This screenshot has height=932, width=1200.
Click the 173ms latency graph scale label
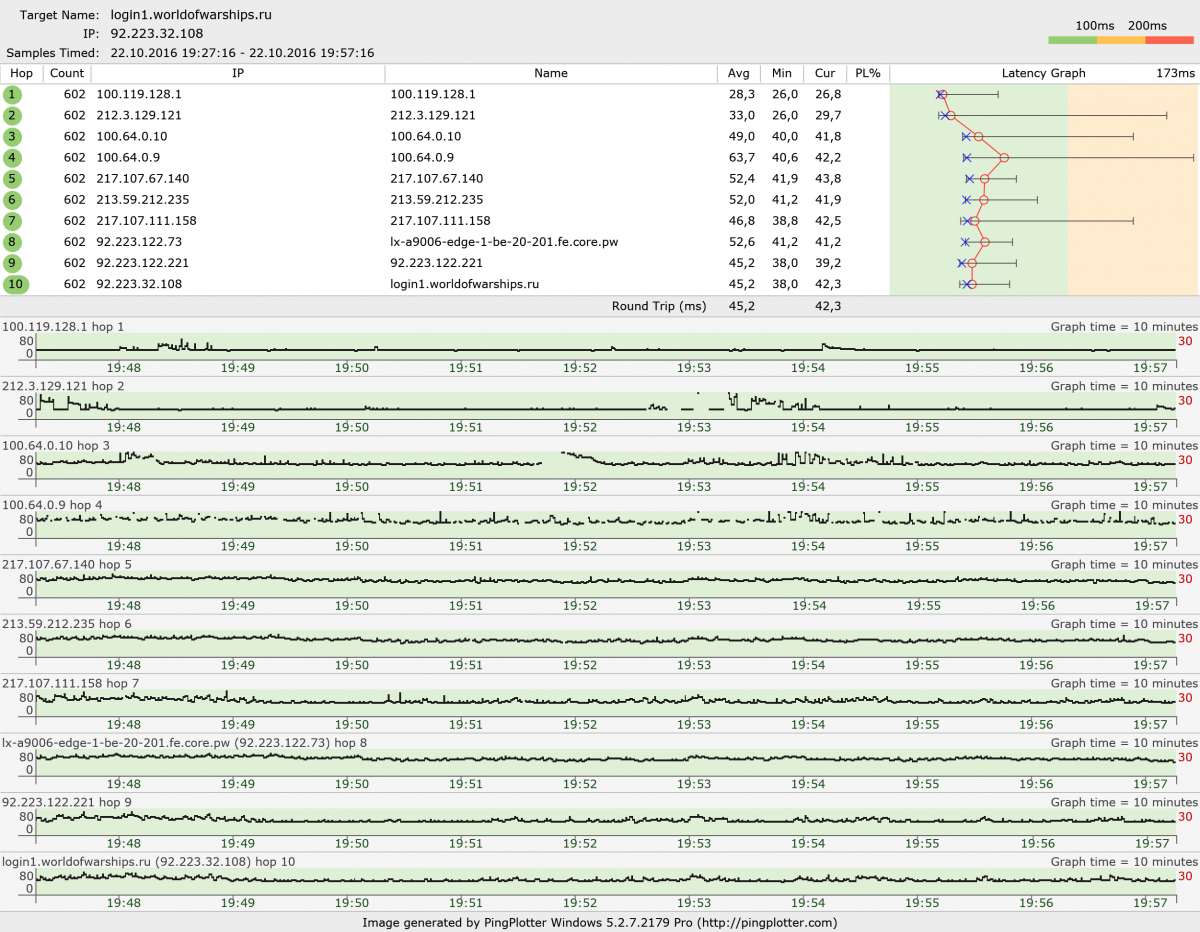click(1175, 73)
